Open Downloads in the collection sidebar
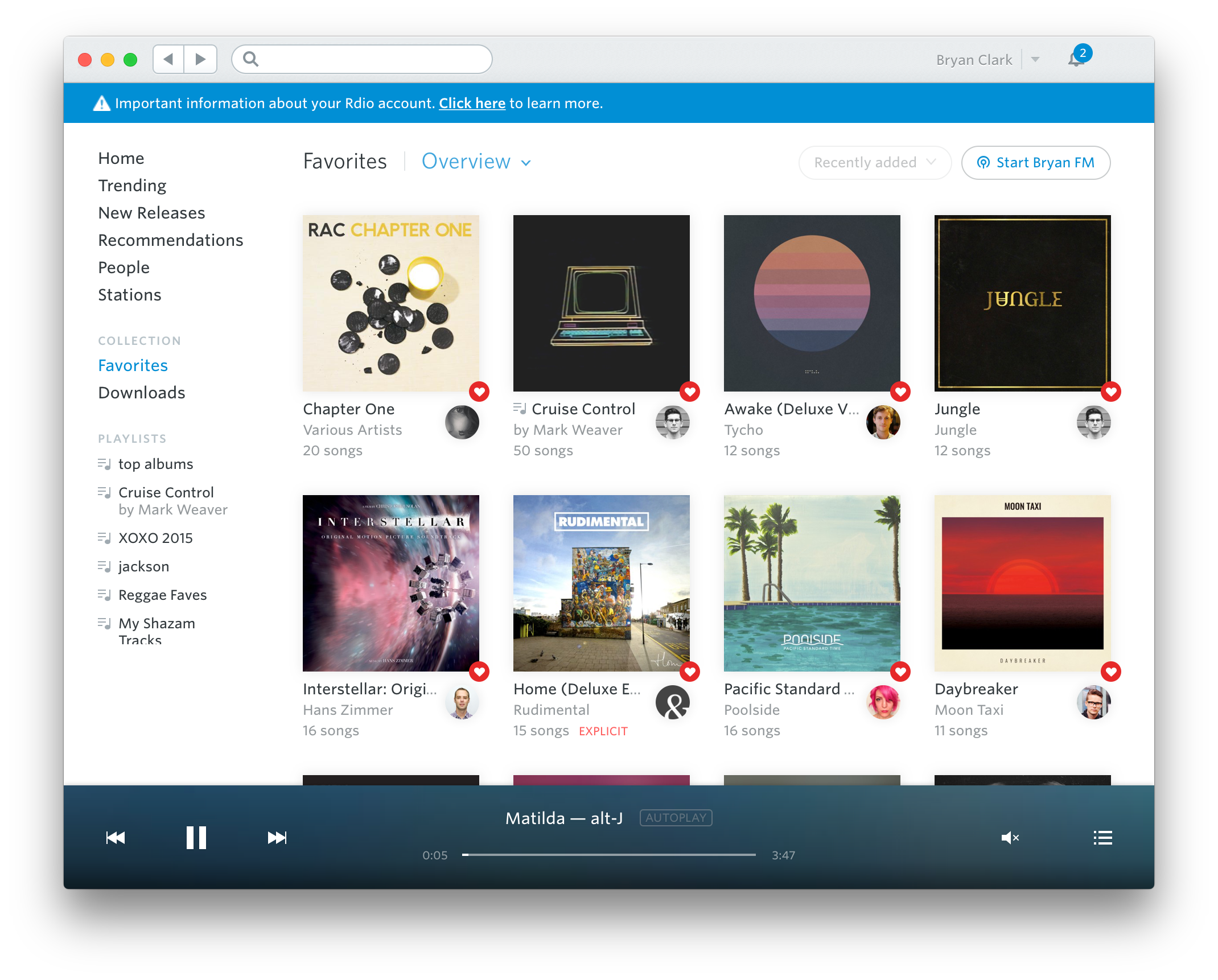The image size is (1218, 980). (x=141, y=393)
